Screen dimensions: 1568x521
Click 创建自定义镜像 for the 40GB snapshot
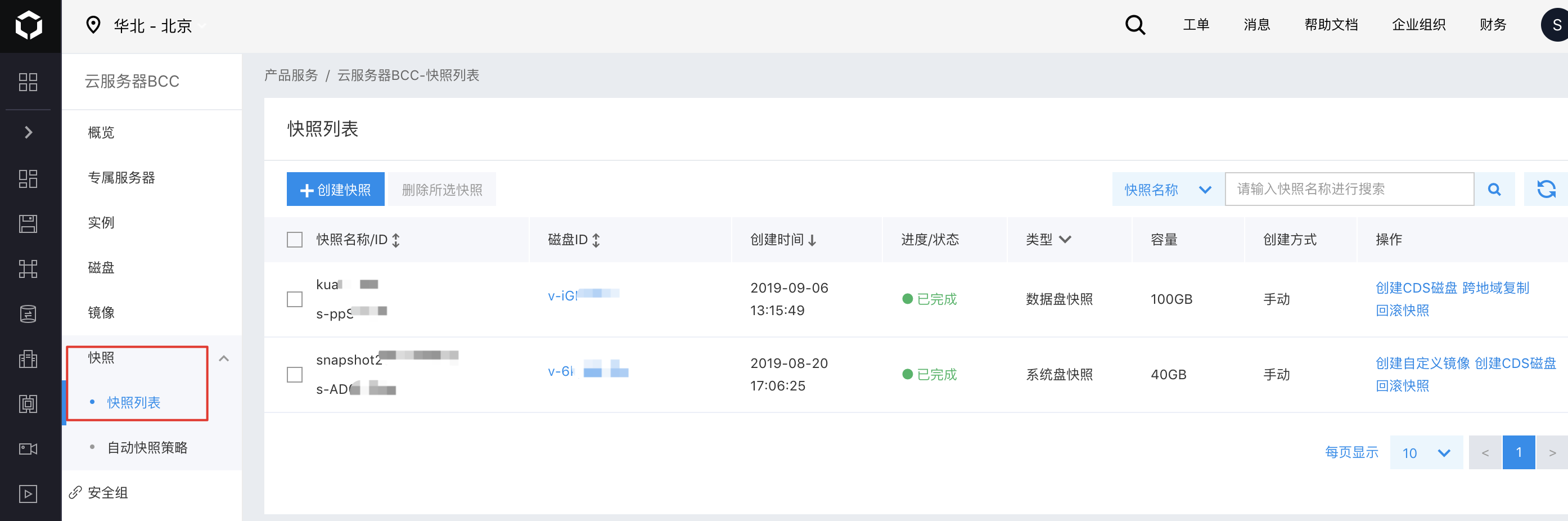pyautogui.click(x=1422, y=363)
